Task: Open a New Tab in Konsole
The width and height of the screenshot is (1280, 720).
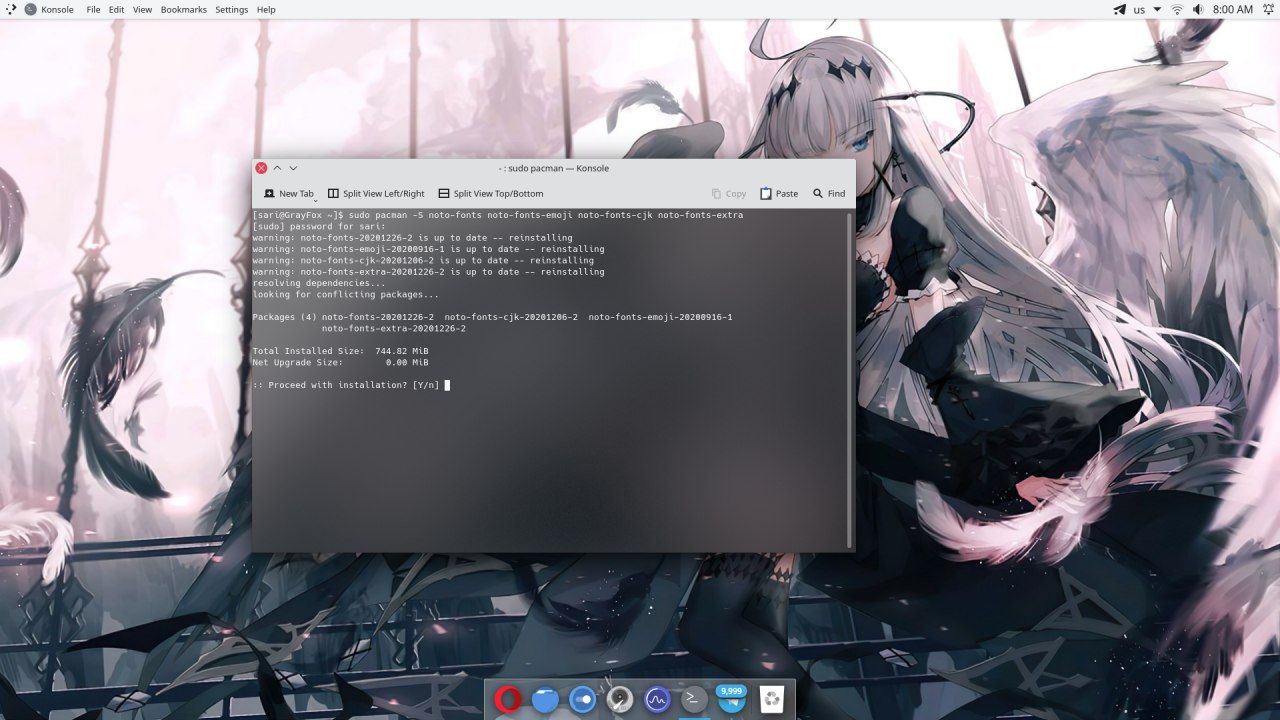Action: coord(288,193)
